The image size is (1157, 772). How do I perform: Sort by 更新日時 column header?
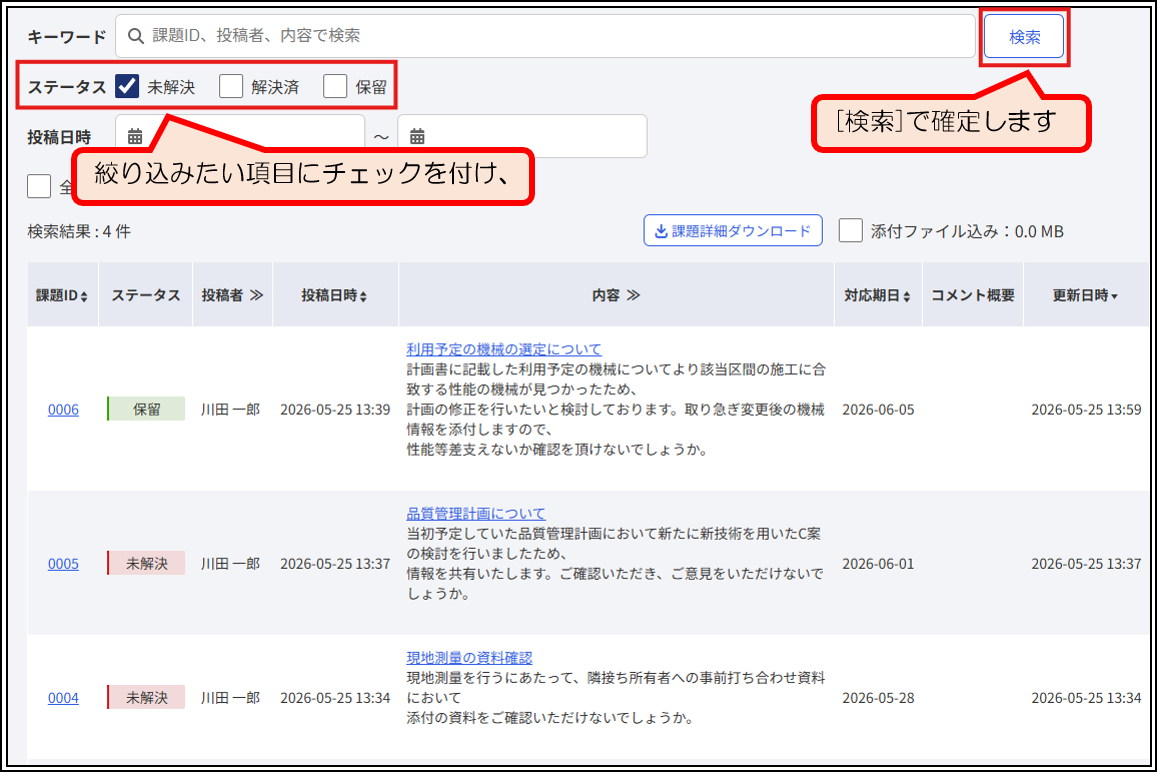1085,295
